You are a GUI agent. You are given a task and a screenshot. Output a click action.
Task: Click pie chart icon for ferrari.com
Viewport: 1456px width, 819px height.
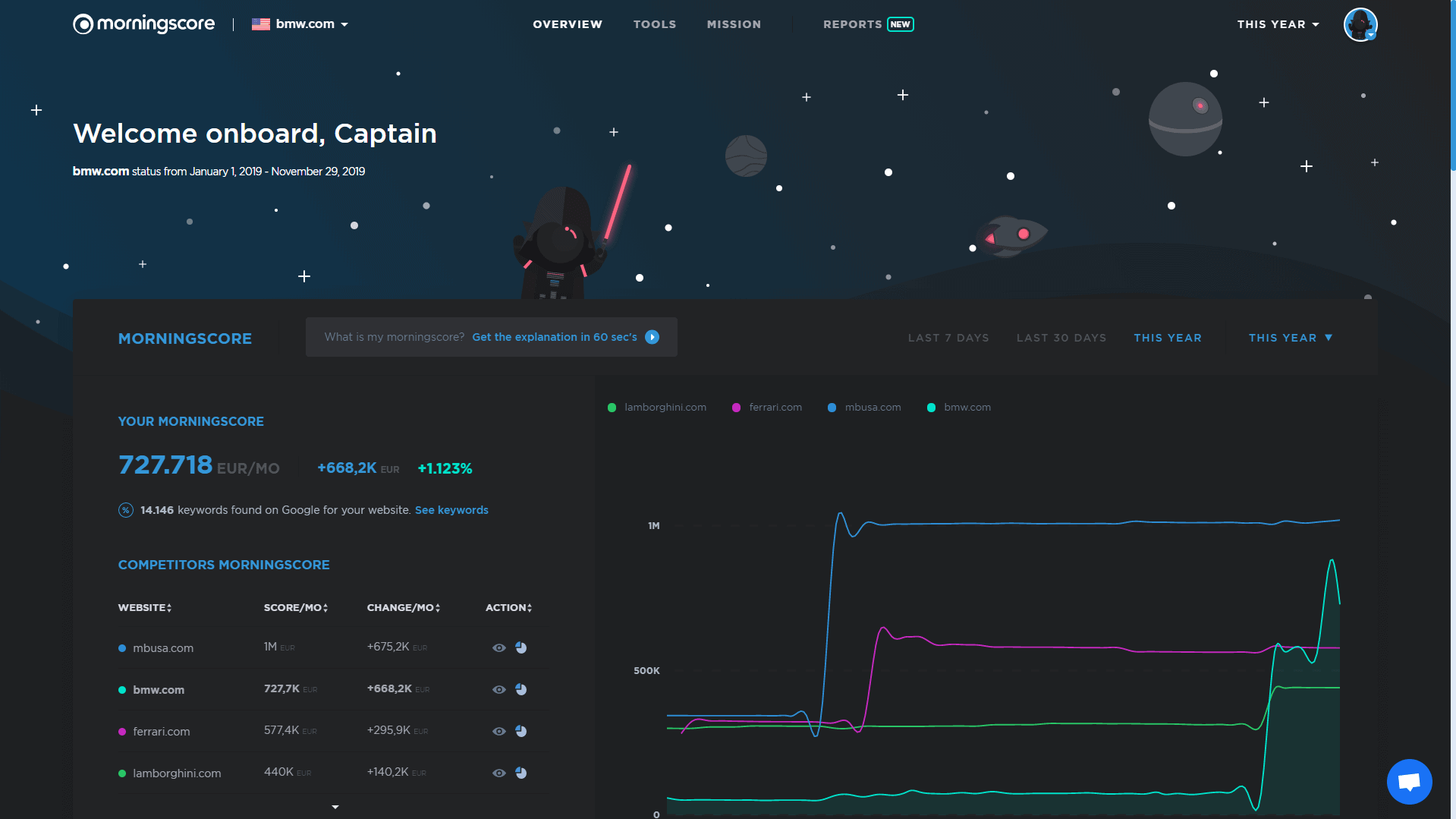(x=521, y=731)
